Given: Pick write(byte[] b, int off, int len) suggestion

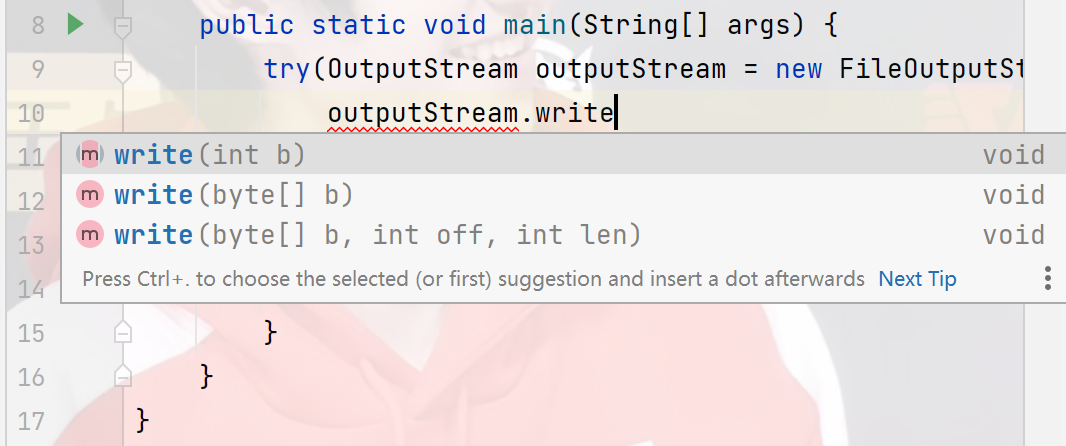Looking at the screenshot, I should (564, 235).
